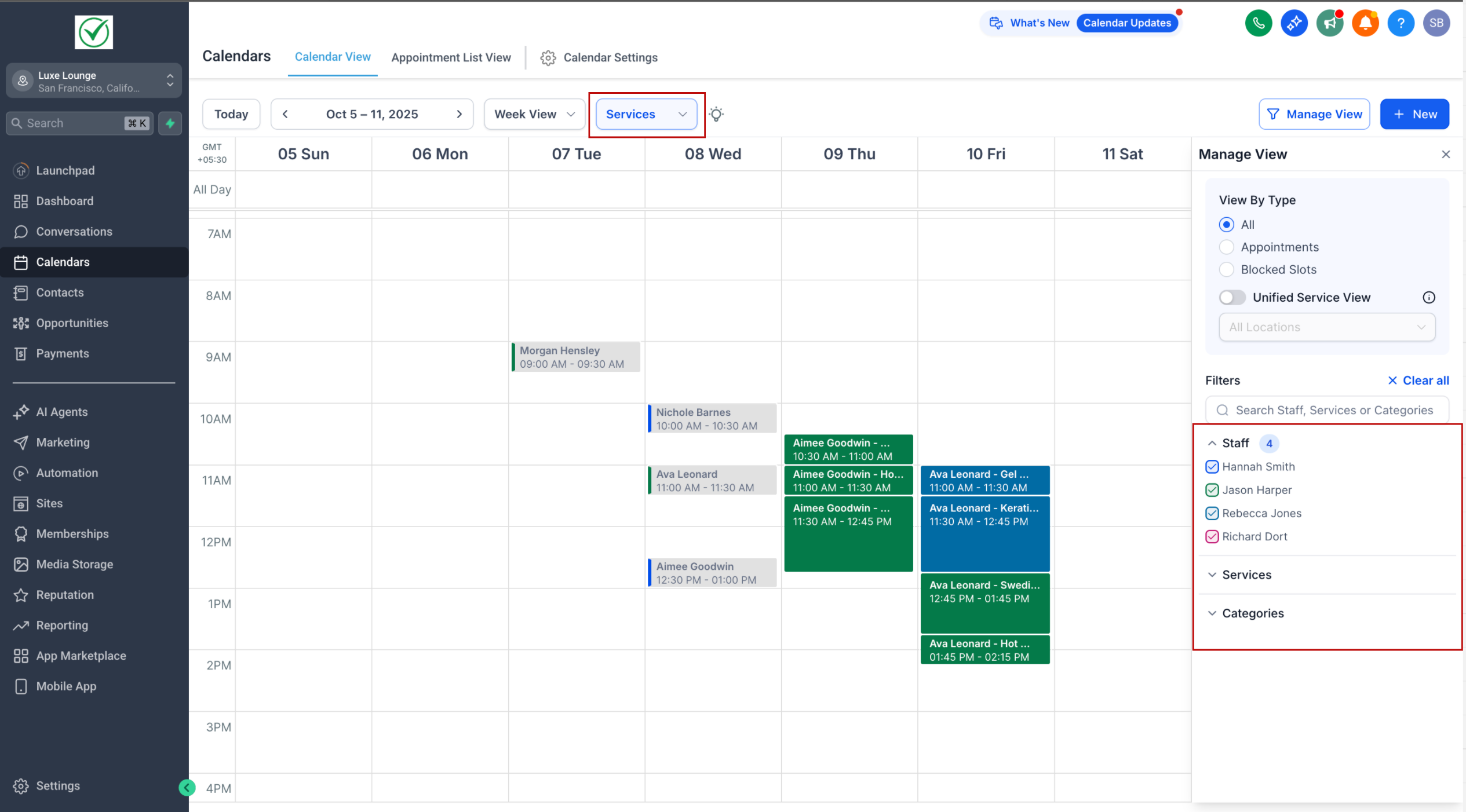Collapse sidebar with green arrow icon
The image size is (1466, 812).
coord(187,787)
